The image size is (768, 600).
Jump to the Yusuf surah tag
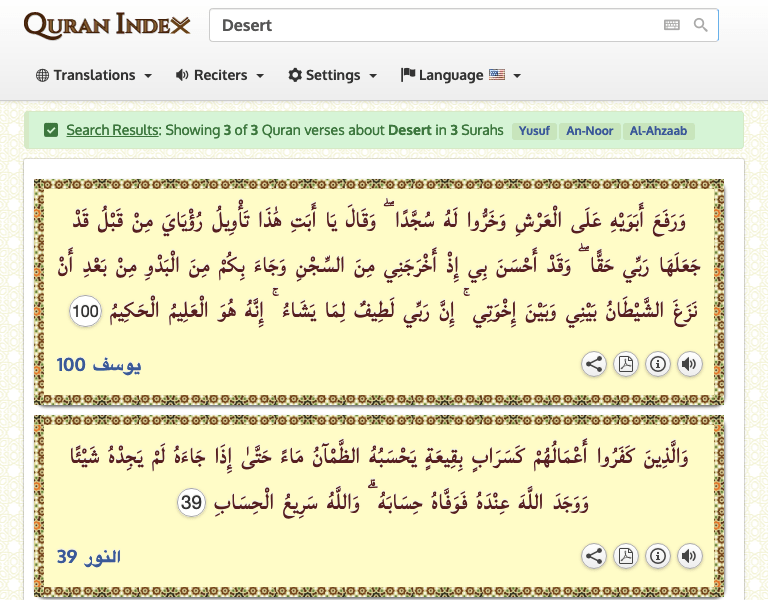tap(534, 131)
